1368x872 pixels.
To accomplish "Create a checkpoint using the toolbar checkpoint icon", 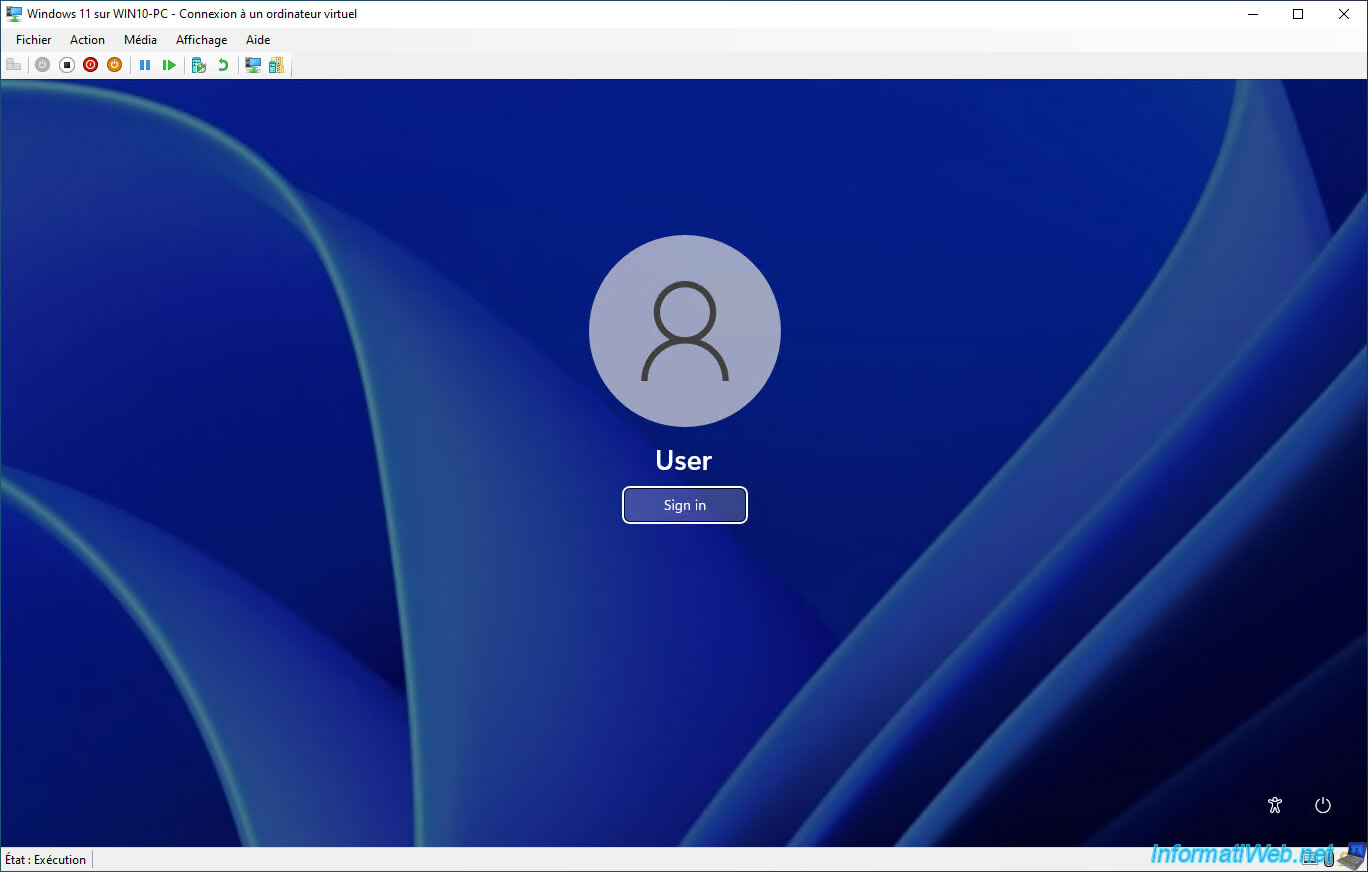I will coord(199,65).
